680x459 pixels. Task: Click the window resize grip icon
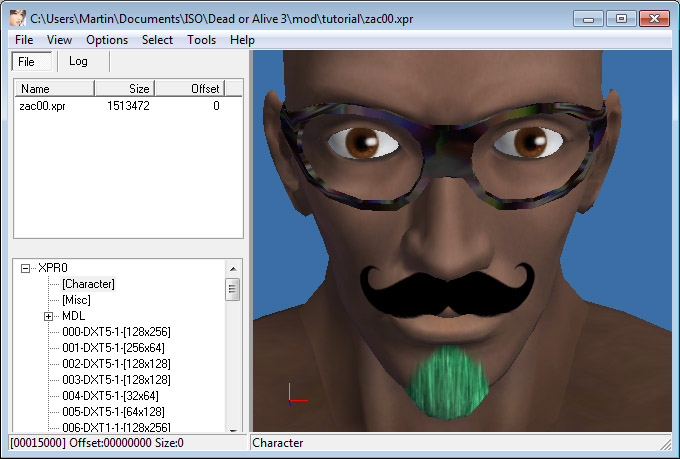coord(665,444)
